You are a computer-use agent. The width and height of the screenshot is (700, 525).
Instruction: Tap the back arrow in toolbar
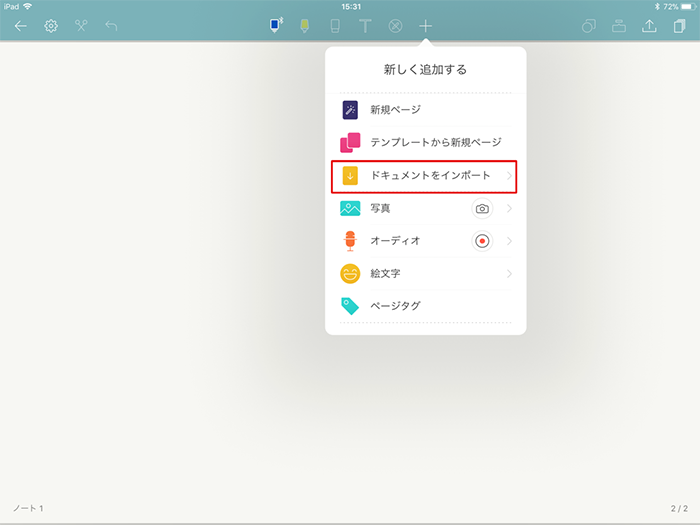(21, 26)
